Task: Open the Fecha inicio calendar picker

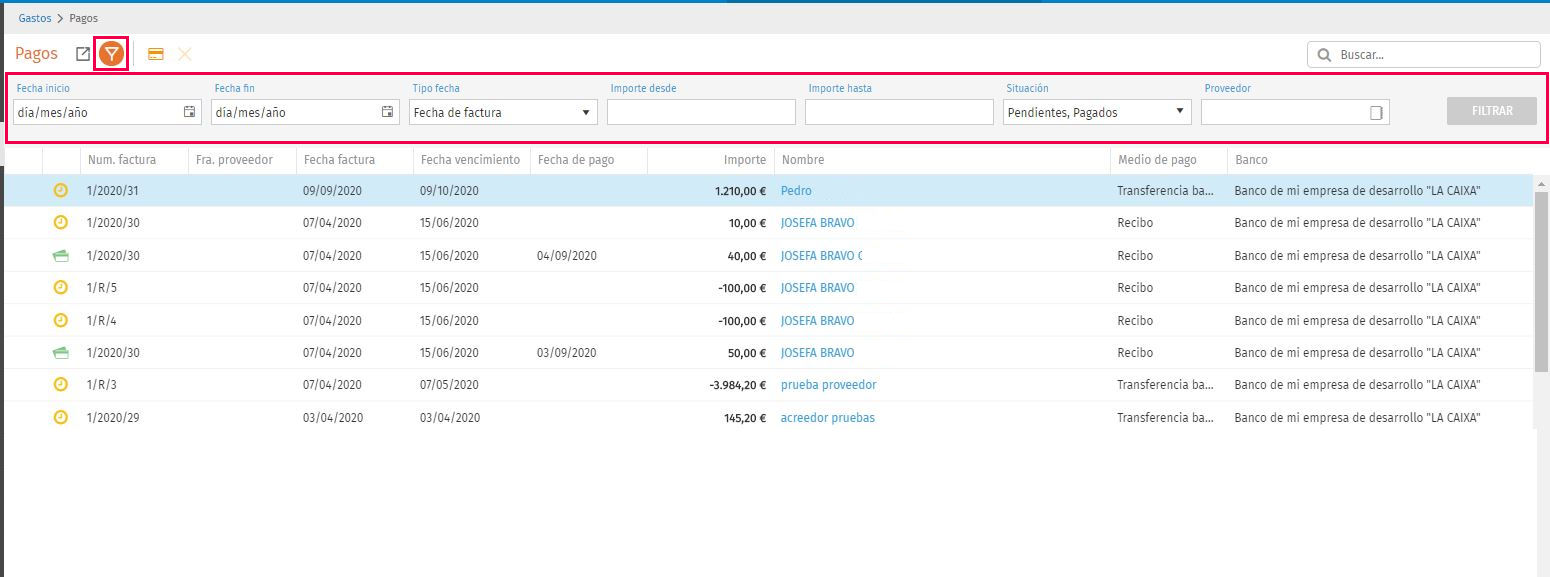Action: [x=189, y=112]
